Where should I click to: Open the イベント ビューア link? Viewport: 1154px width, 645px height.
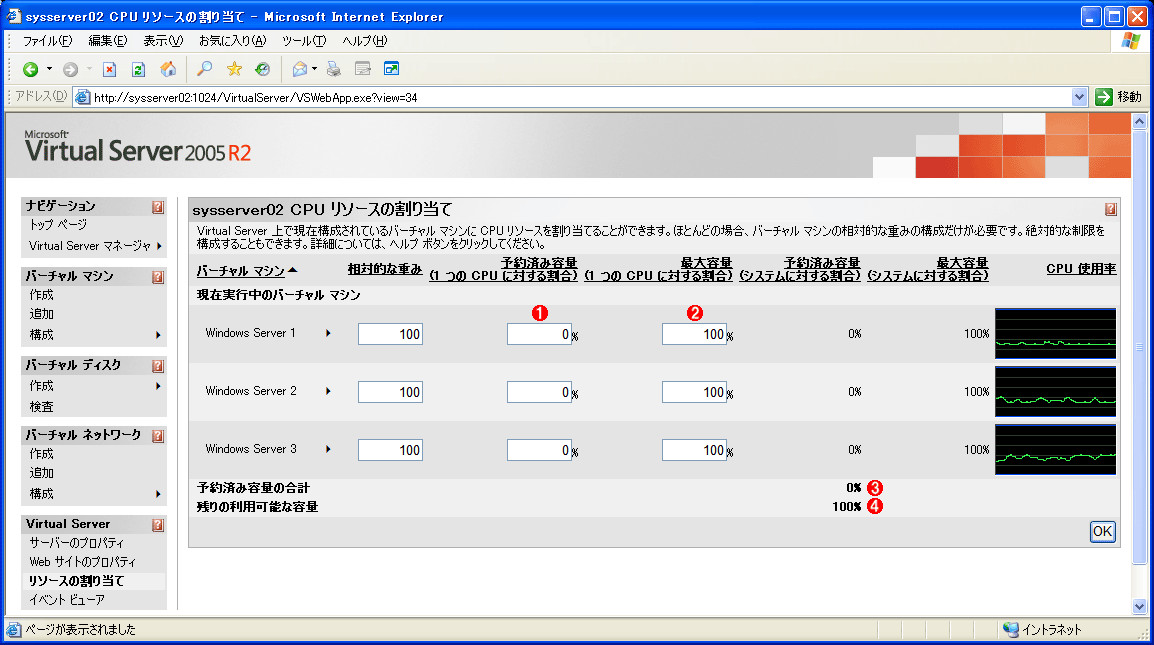point(67,600)
